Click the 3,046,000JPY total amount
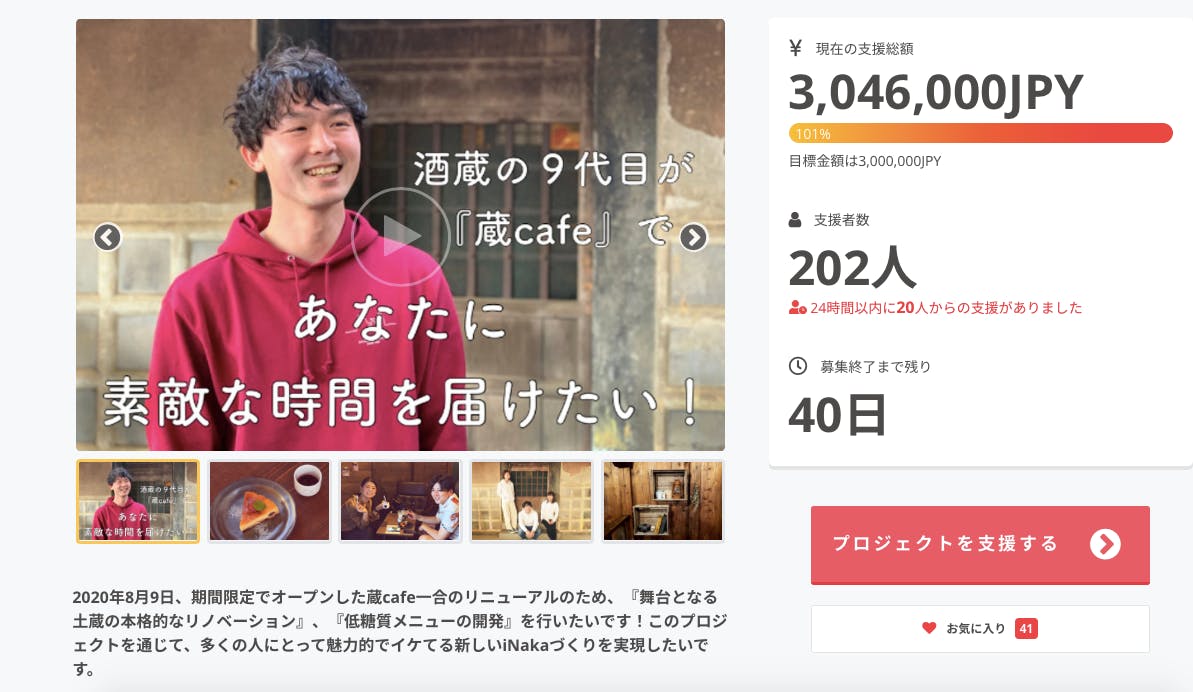The height and width of the screenshot is (692, 1193). (x=935, y=94)
